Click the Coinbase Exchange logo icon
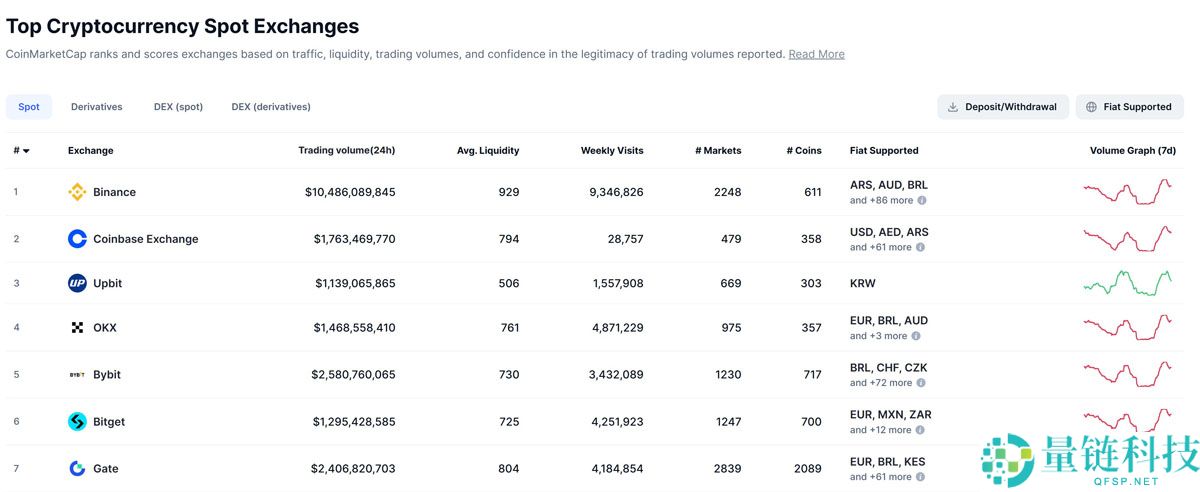Image resolution: width=1200 pixels, height=492 pixels. (x=77, y=239)
